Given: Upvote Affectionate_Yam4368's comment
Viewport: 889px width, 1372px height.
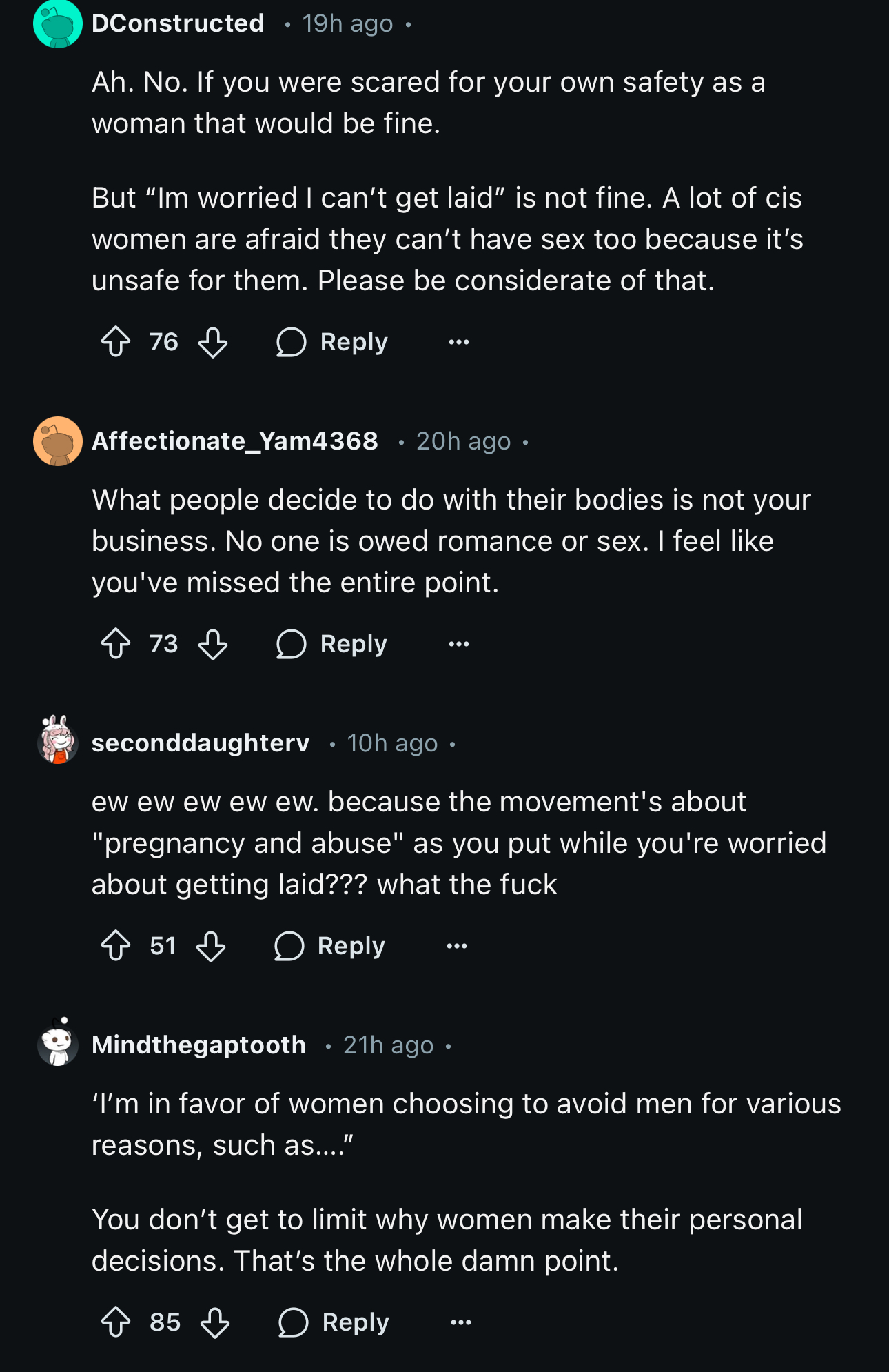Looking at the screenshot, I should pos(116,644).
